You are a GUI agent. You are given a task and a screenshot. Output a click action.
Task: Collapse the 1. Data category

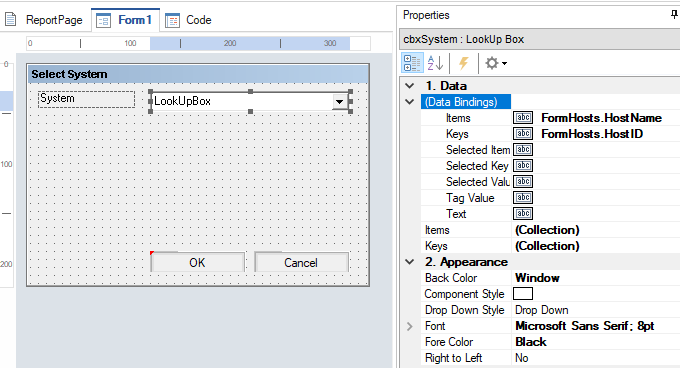click(409, 86)
